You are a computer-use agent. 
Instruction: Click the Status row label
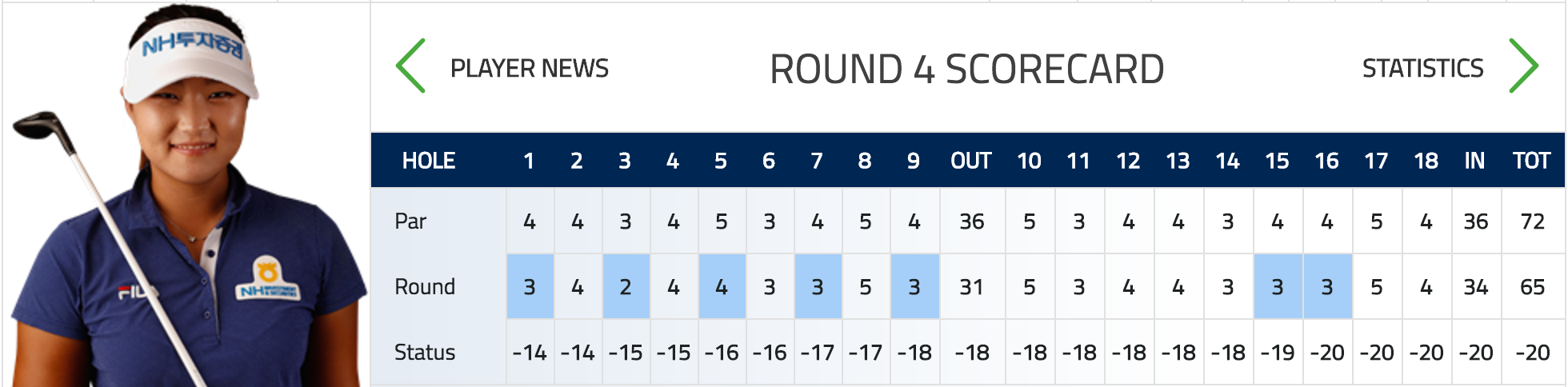coord(425,352)
